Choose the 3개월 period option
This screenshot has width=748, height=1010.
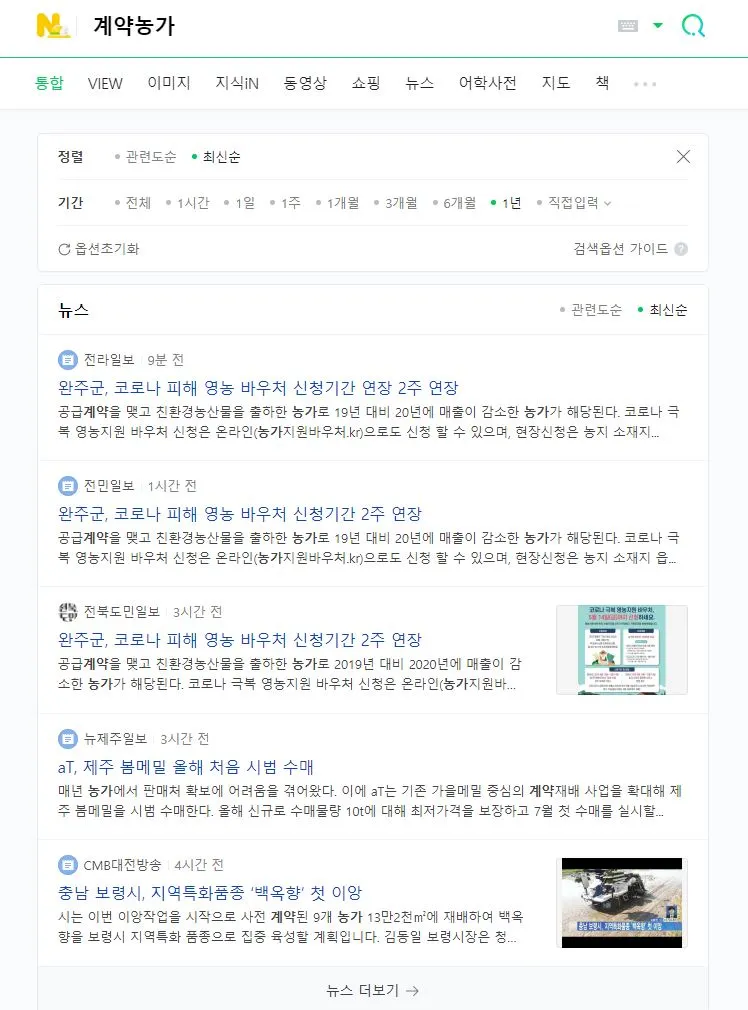396,203
